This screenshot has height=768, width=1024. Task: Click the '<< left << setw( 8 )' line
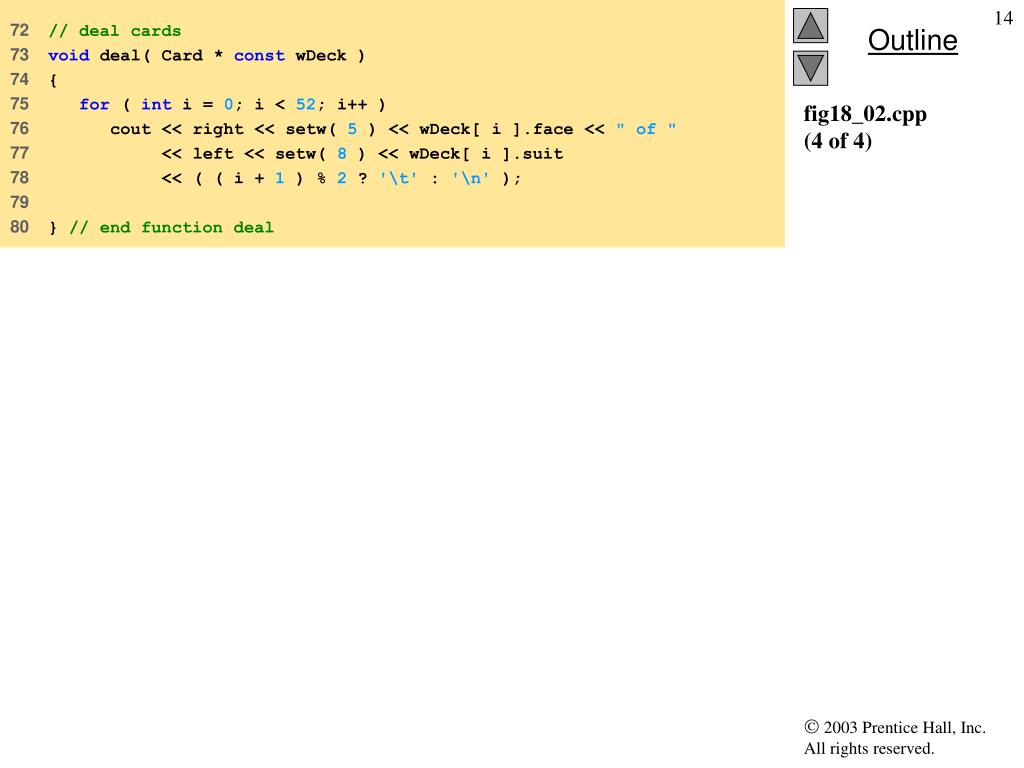pyautogui.click(x=362, y=154)
